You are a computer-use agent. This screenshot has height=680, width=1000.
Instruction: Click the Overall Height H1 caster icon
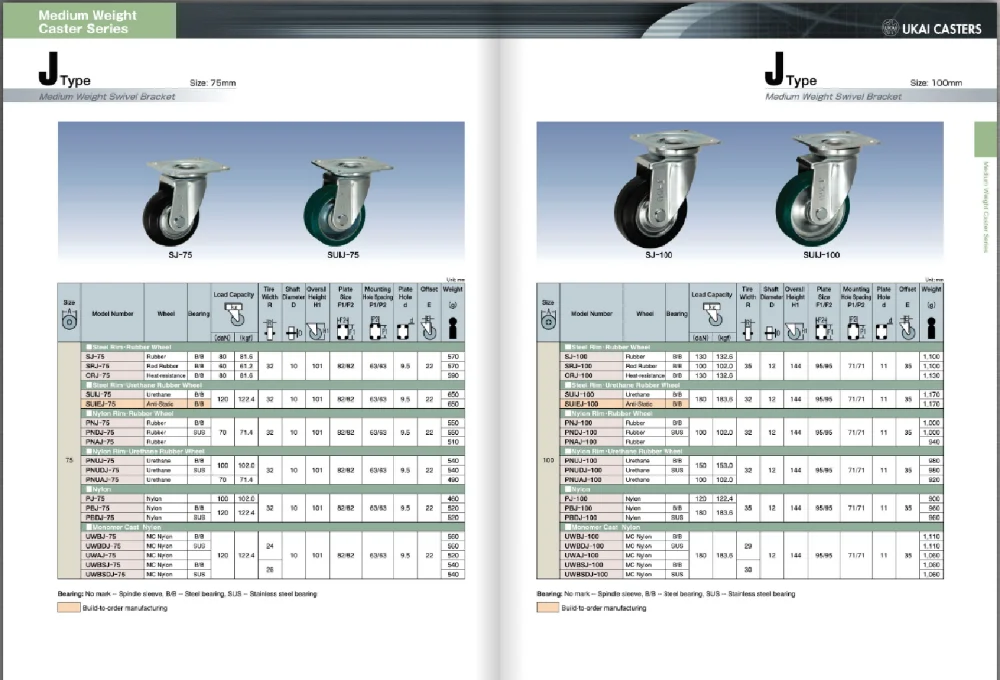point(318,328)
